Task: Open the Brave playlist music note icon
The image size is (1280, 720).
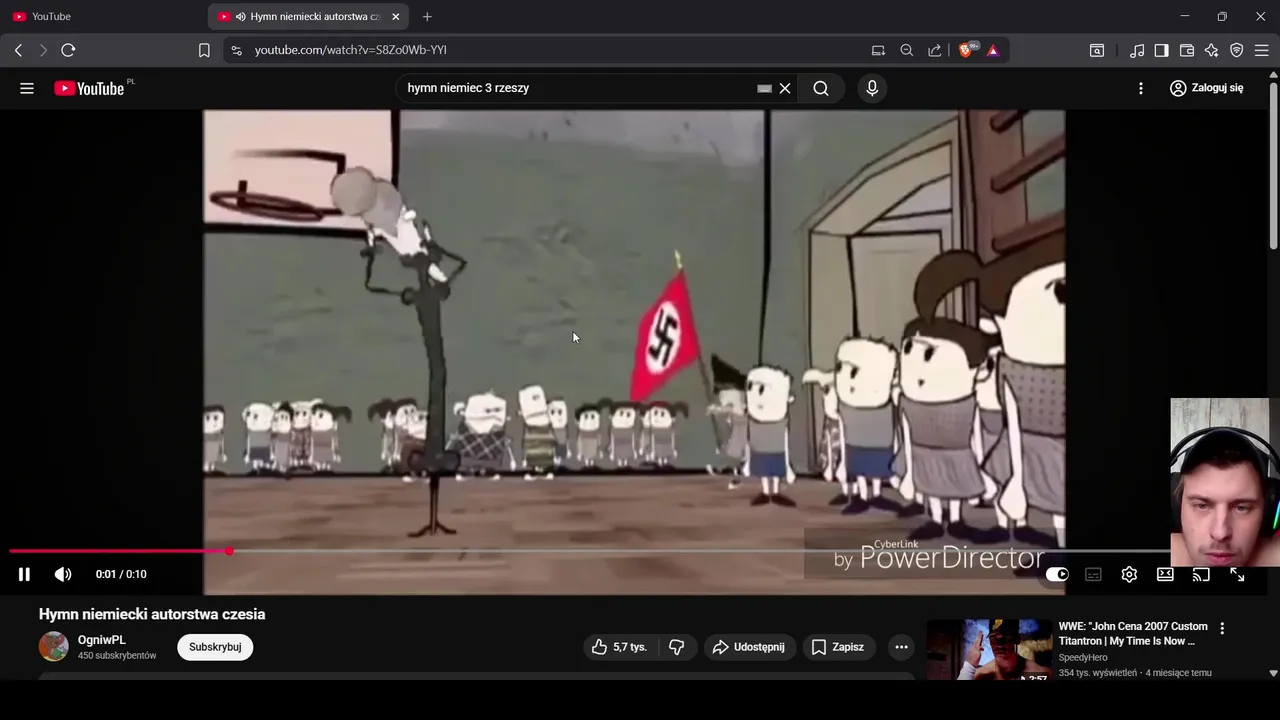Action: point(1137,50)
